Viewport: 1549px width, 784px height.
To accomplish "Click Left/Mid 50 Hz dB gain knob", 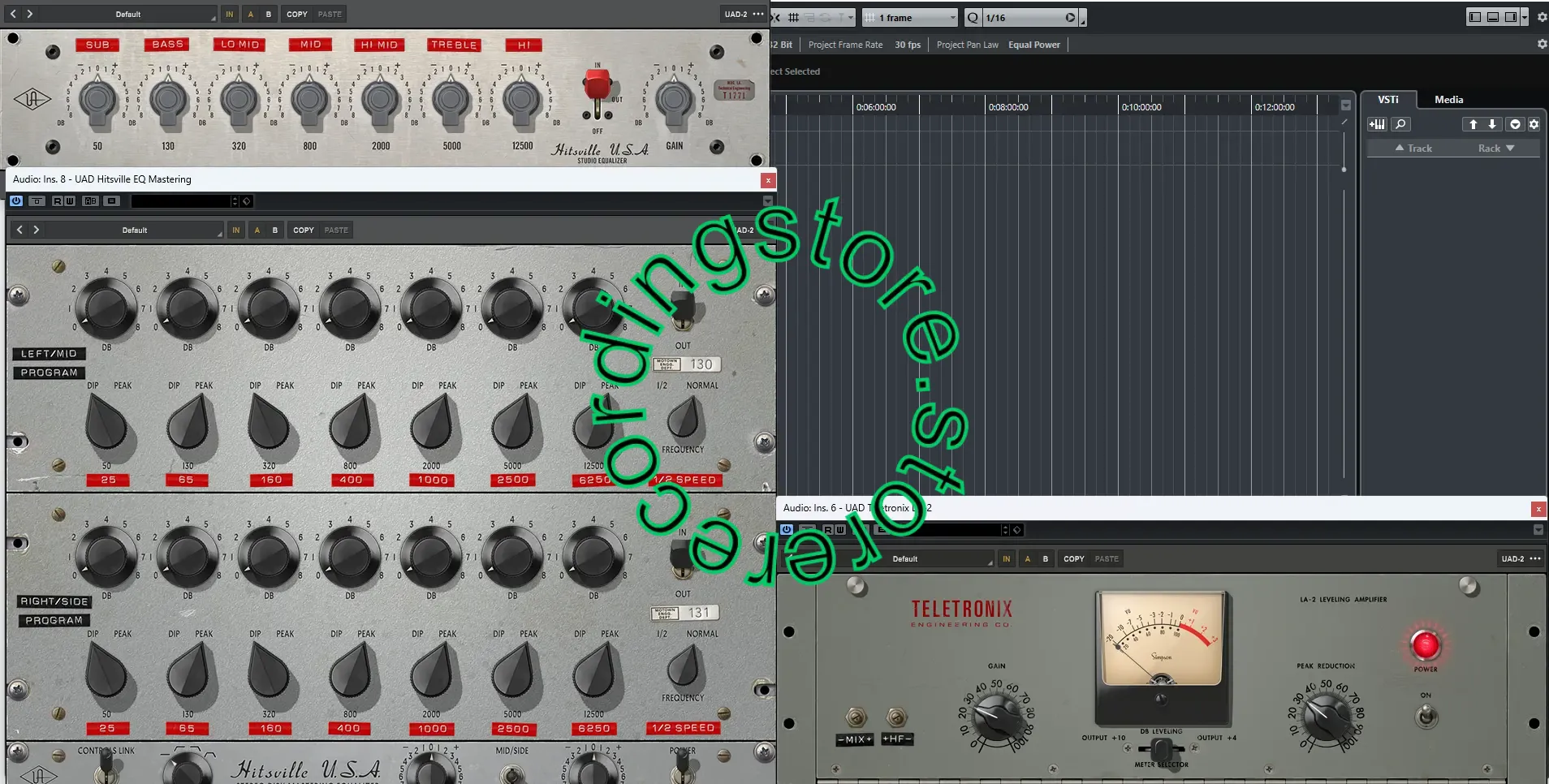I will tap(106, 308).
